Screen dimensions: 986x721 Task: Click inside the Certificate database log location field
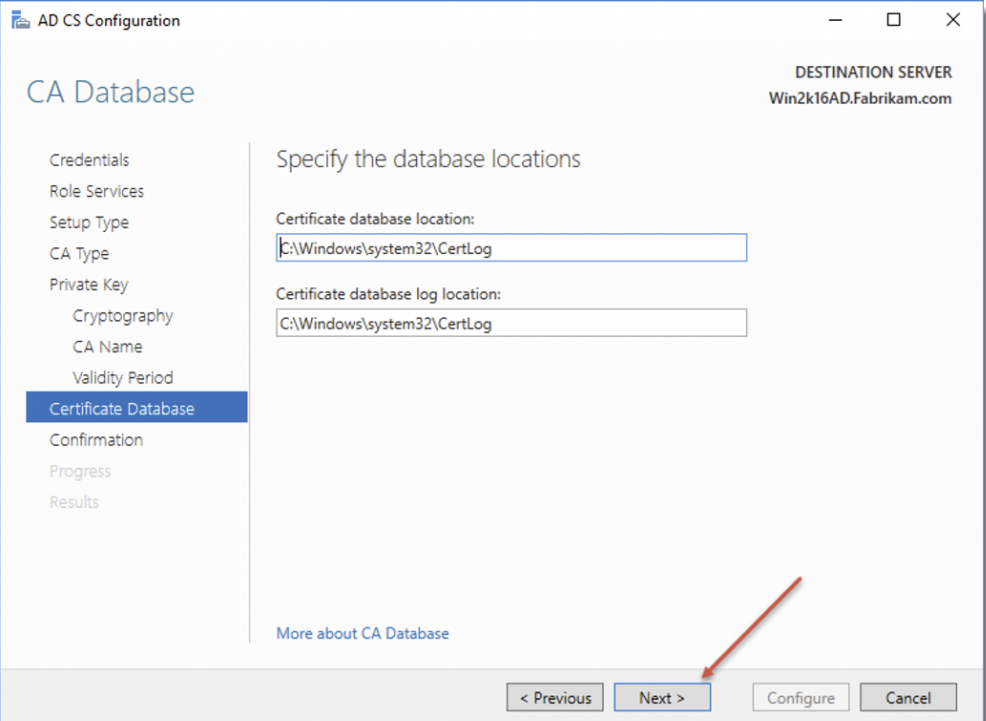(x=511, y=322)
